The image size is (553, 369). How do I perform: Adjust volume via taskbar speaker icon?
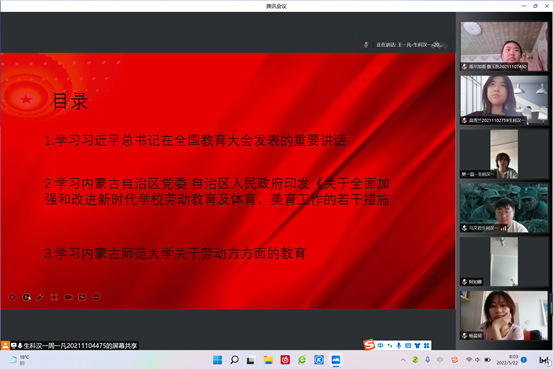(x=478, y=360)
